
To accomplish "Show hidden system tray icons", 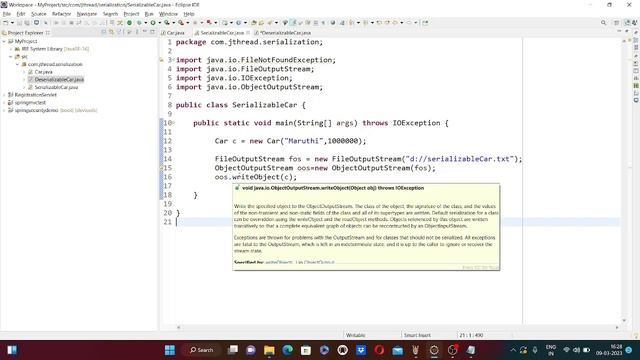I will tap(513, 350).
